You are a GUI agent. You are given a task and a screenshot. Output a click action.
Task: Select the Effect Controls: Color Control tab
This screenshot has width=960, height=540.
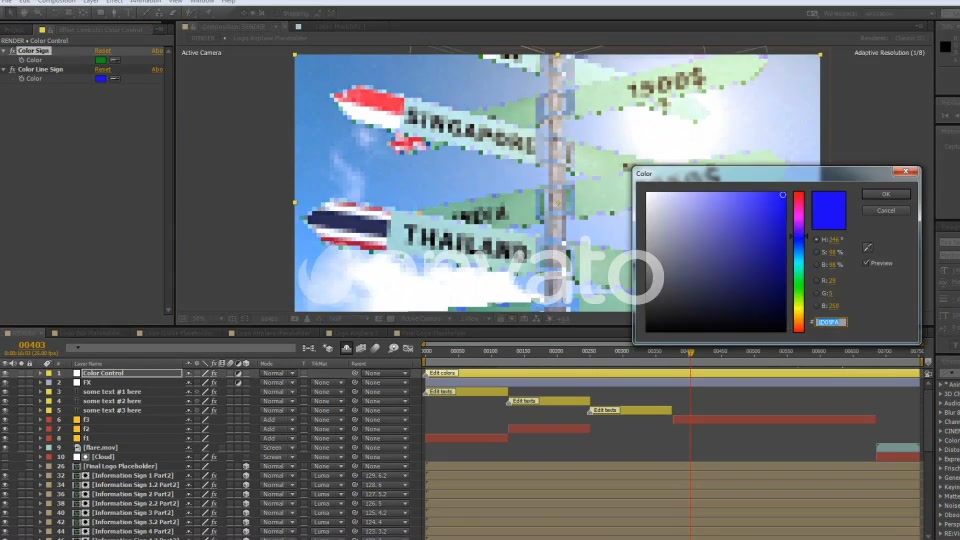[100, 29]
